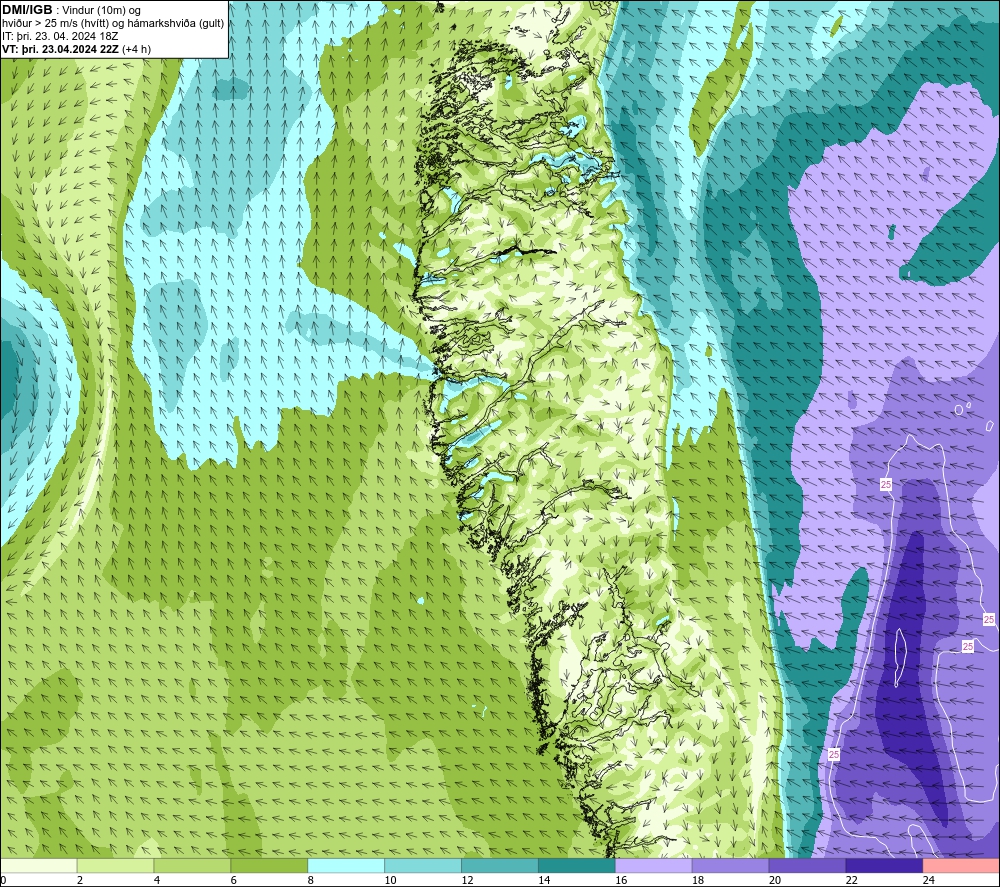The width and height of the screenshot is (1000, 887).
Task: Select the light cyan 8–10 m/s swatch
Action: 346,866
